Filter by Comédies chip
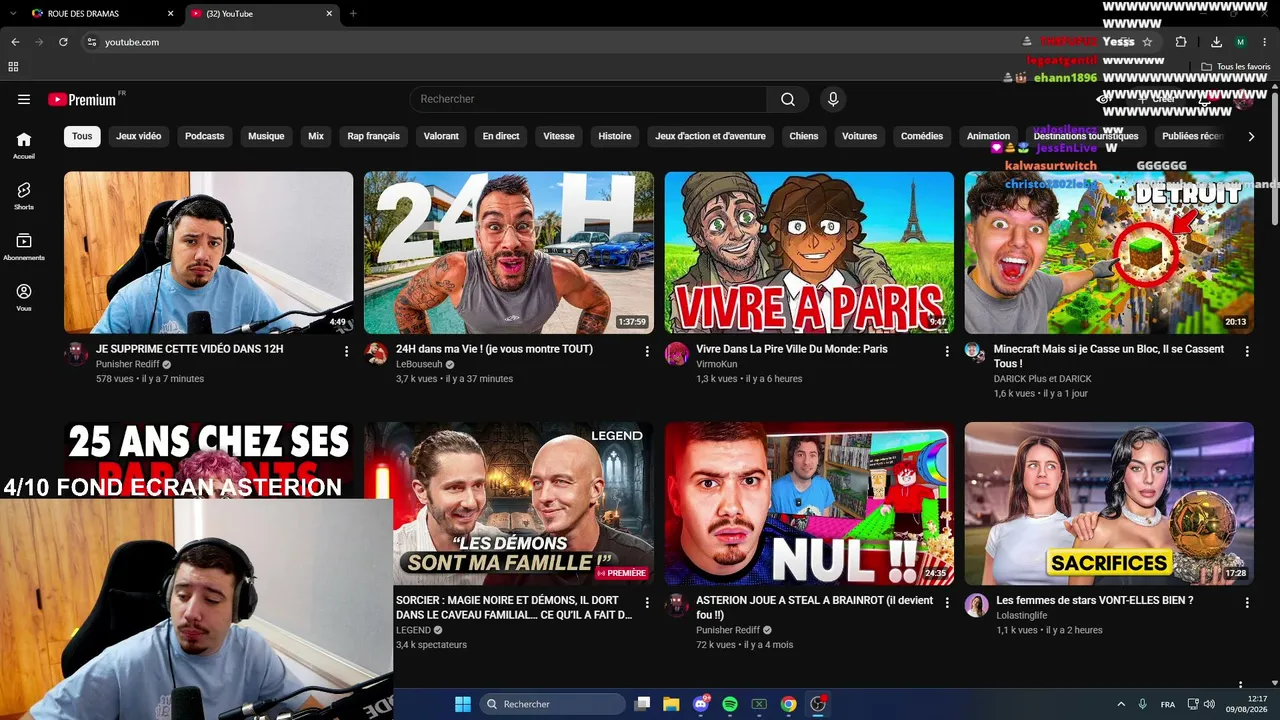The height and width of the screenshot is (720, 1280). [x=922, y=136]
